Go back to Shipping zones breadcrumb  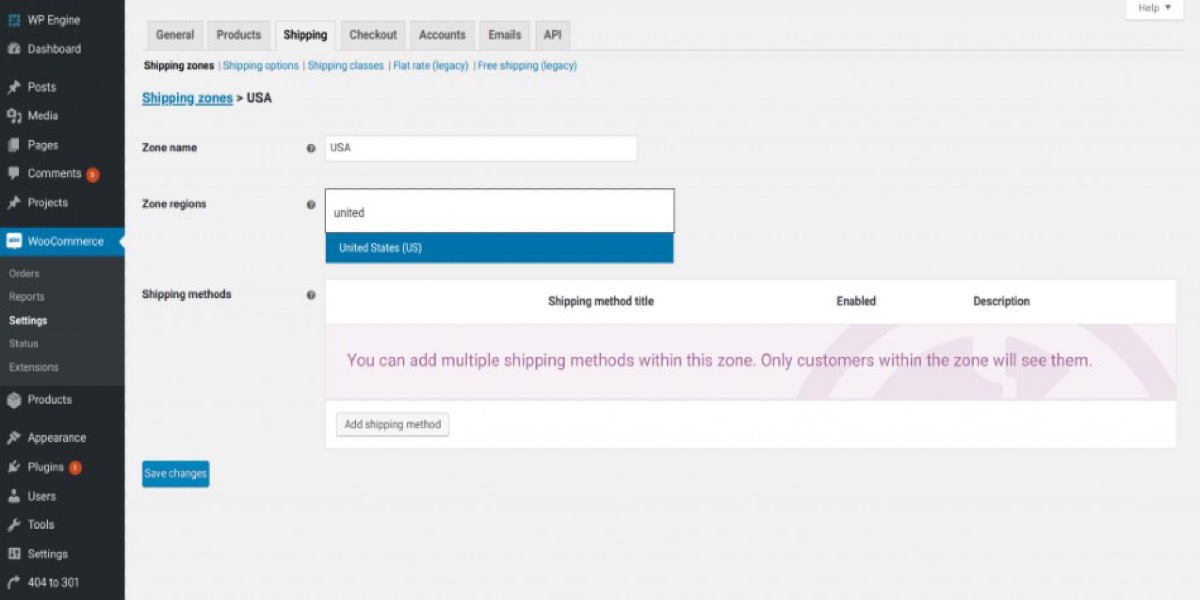[187, 98]
